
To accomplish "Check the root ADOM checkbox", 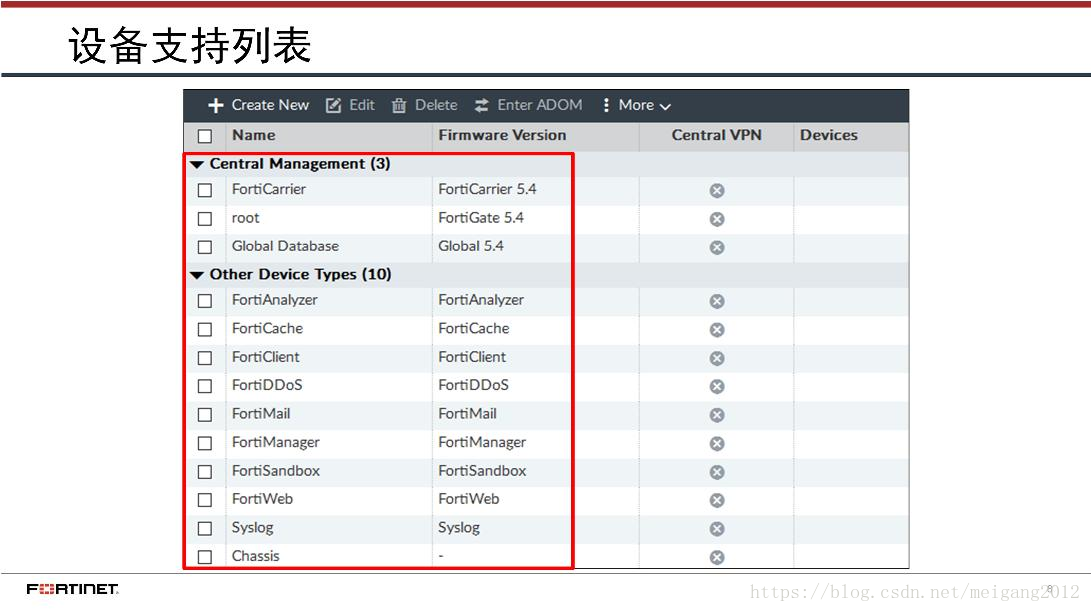I will [x=205, y=219].
